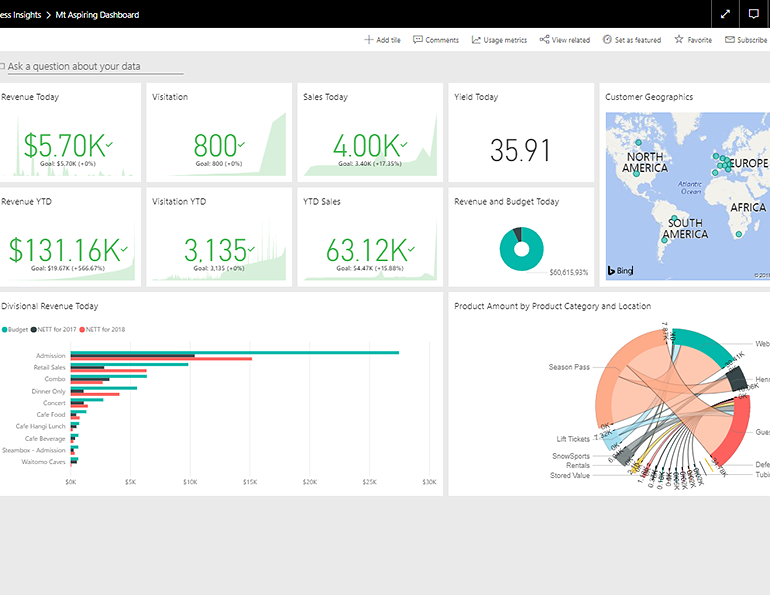Viewport: 770px width, 595px height.
Task: Click the Usage metrics label
Action: tap(505, 40)
